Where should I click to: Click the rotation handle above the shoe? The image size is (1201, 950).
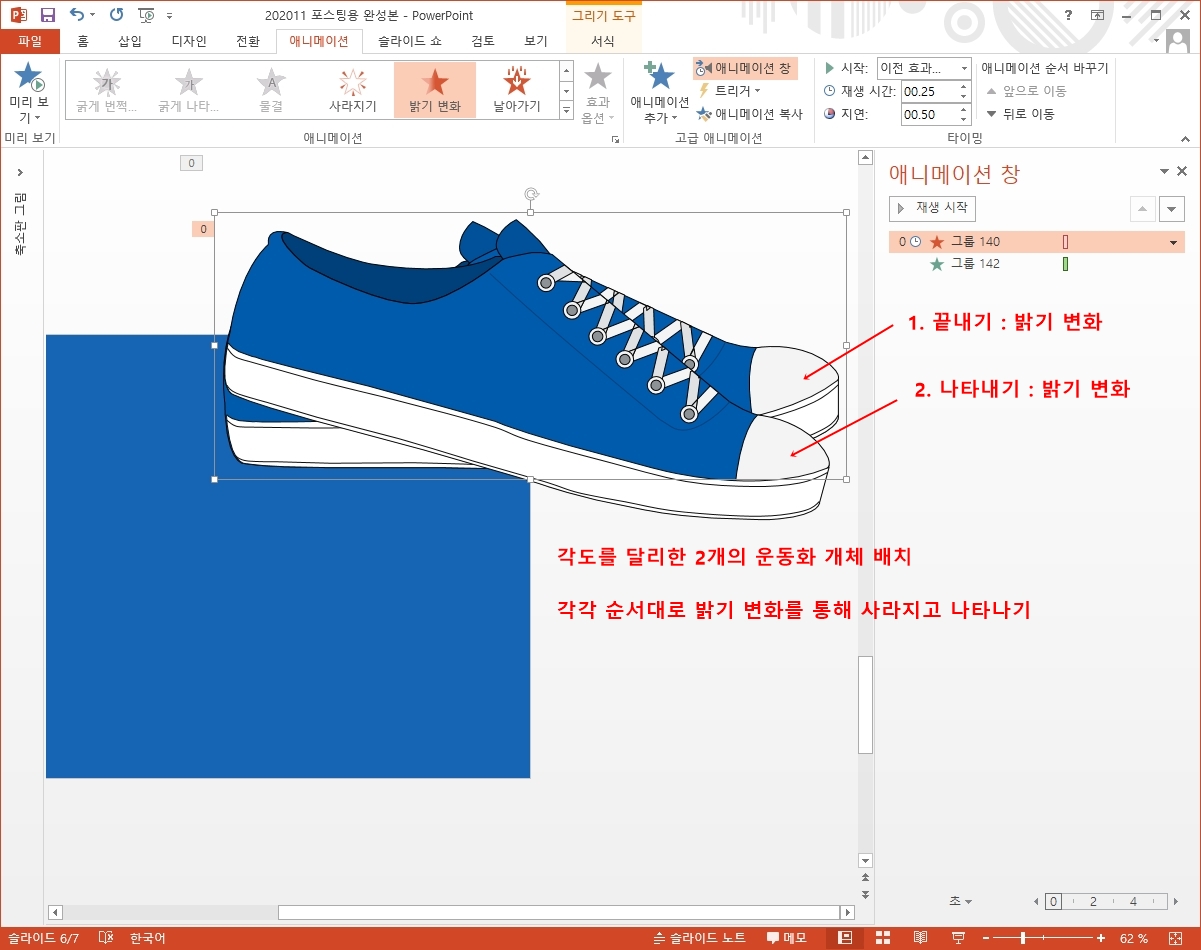click(x=531, y=194)
